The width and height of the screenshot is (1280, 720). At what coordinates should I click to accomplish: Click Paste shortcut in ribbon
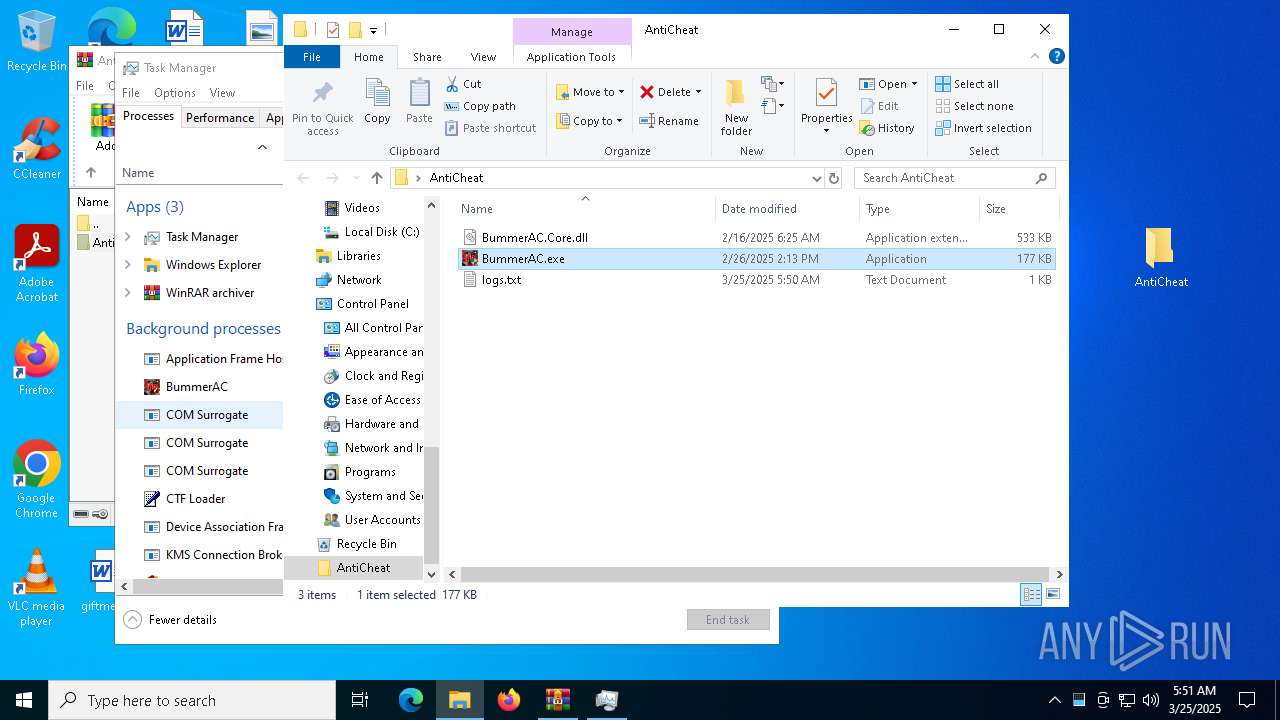(x=491, y=128)
